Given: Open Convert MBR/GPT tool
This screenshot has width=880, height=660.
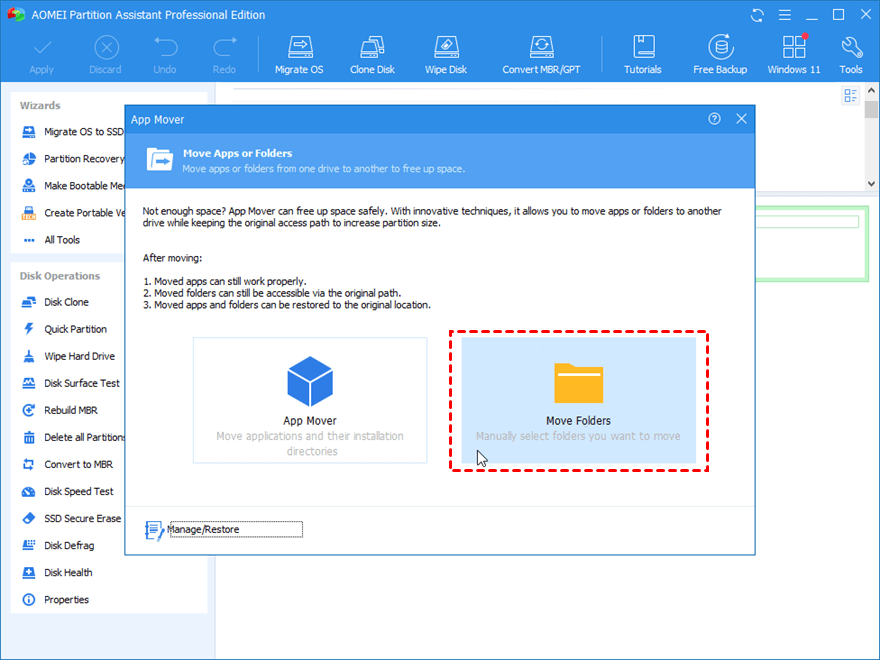Looking at the screenshot, I should 541,56.
